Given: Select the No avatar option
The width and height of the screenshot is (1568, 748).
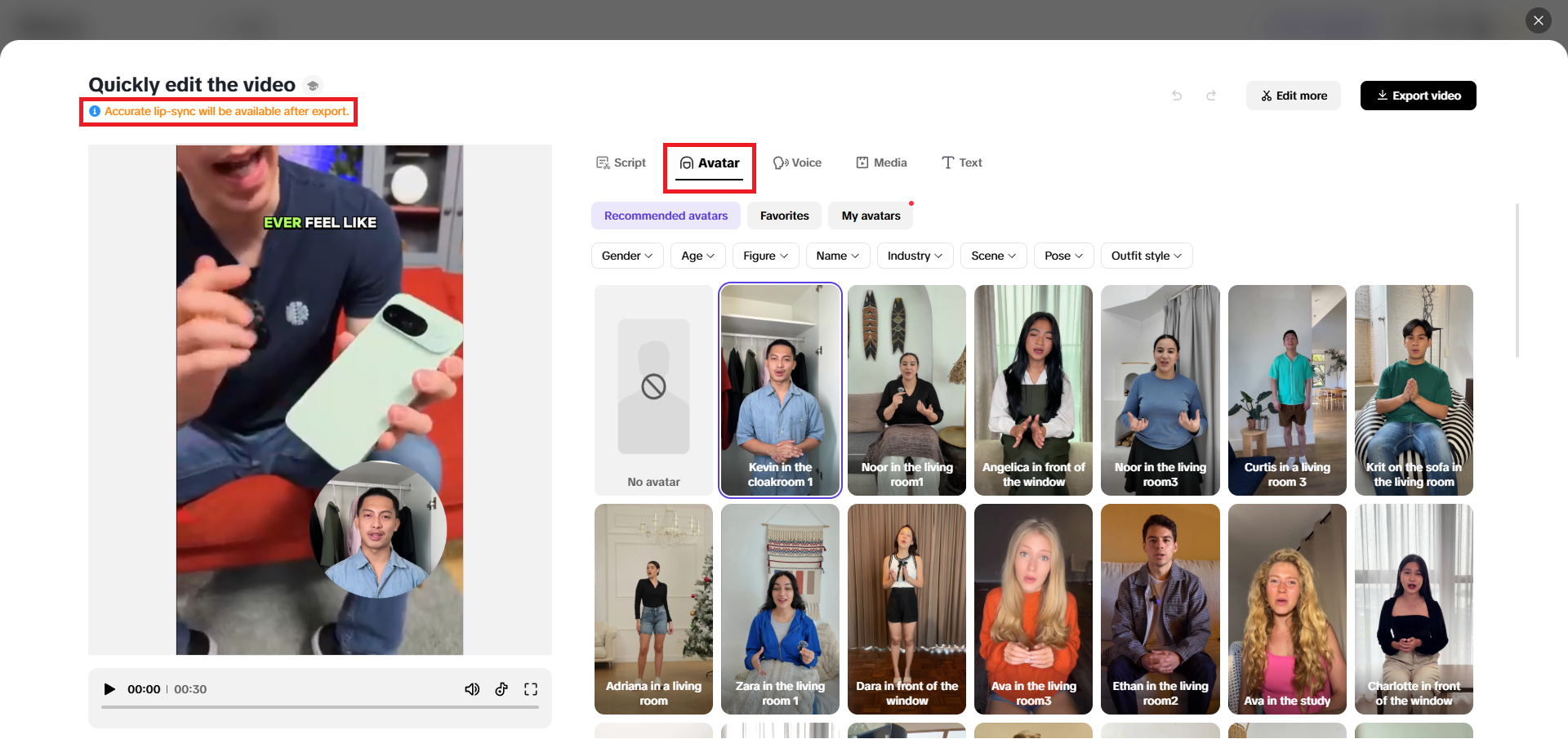Looking at the screenshot, I should pyautogui.click(x=653, y=390).
